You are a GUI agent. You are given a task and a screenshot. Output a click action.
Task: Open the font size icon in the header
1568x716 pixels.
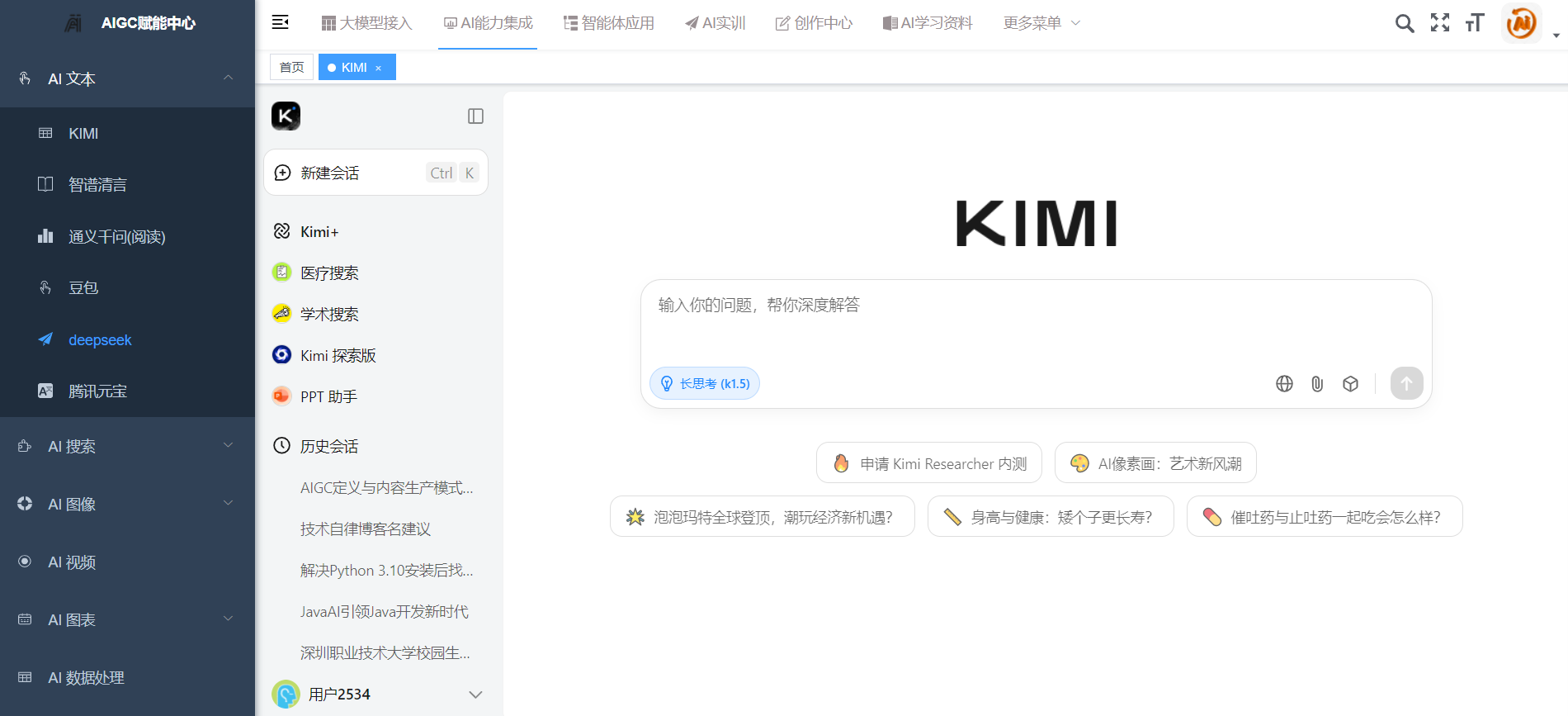[x=1475, y=23]
